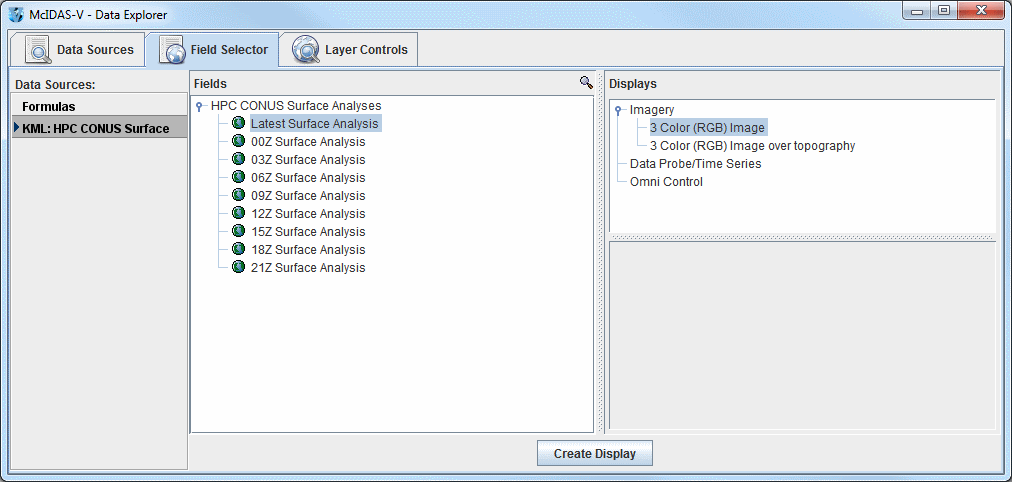
Task: Click the Imagery display category label
Action: [x=652, y=110]
